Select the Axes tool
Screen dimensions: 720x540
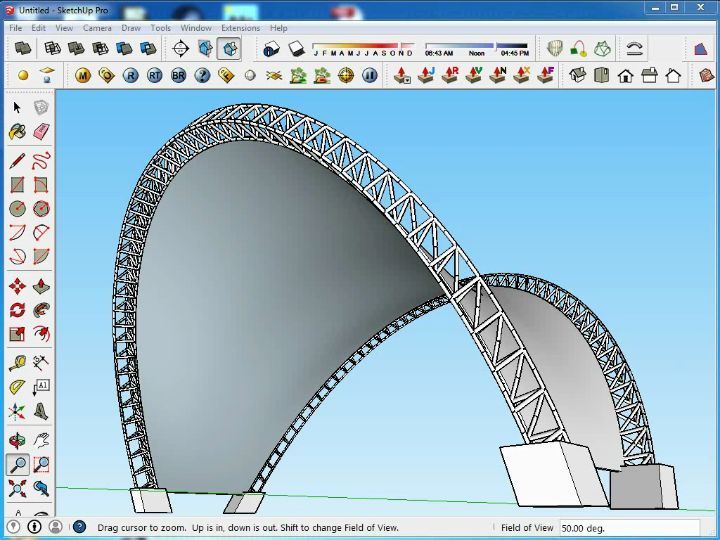tap(17, 411)
